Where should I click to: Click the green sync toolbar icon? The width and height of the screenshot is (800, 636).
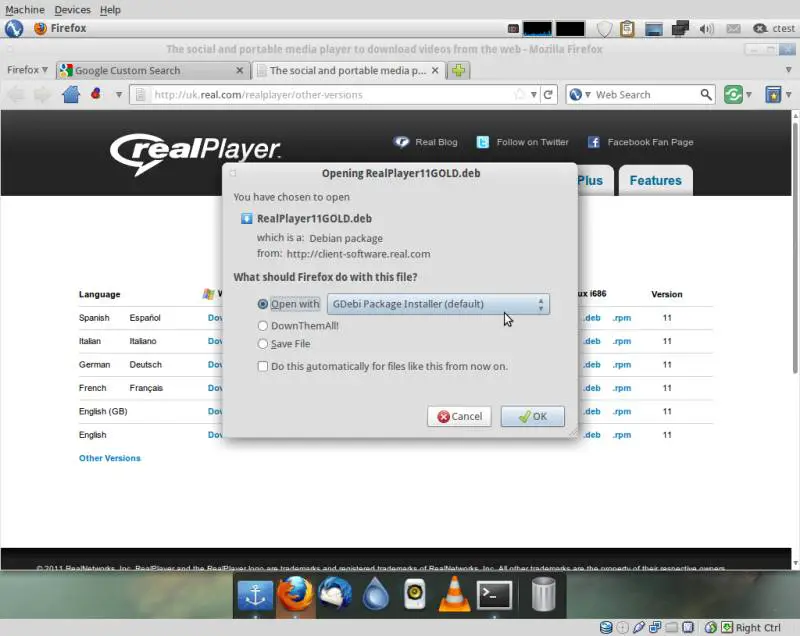coord(733,94)
